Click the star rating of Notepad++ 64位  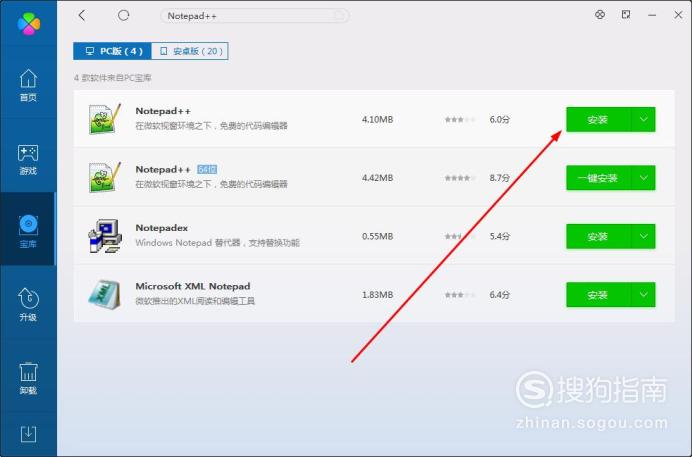(460, 178)
